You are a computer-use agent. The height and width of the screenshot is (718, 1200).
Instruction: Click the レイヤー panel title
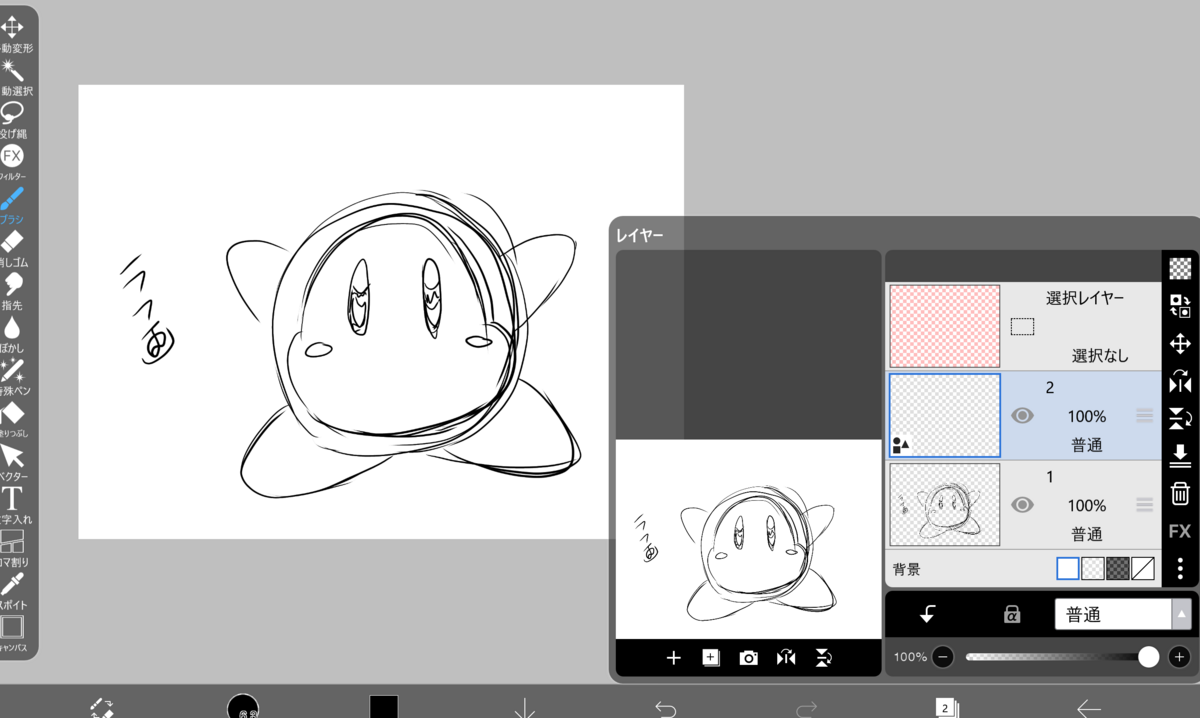640,236
